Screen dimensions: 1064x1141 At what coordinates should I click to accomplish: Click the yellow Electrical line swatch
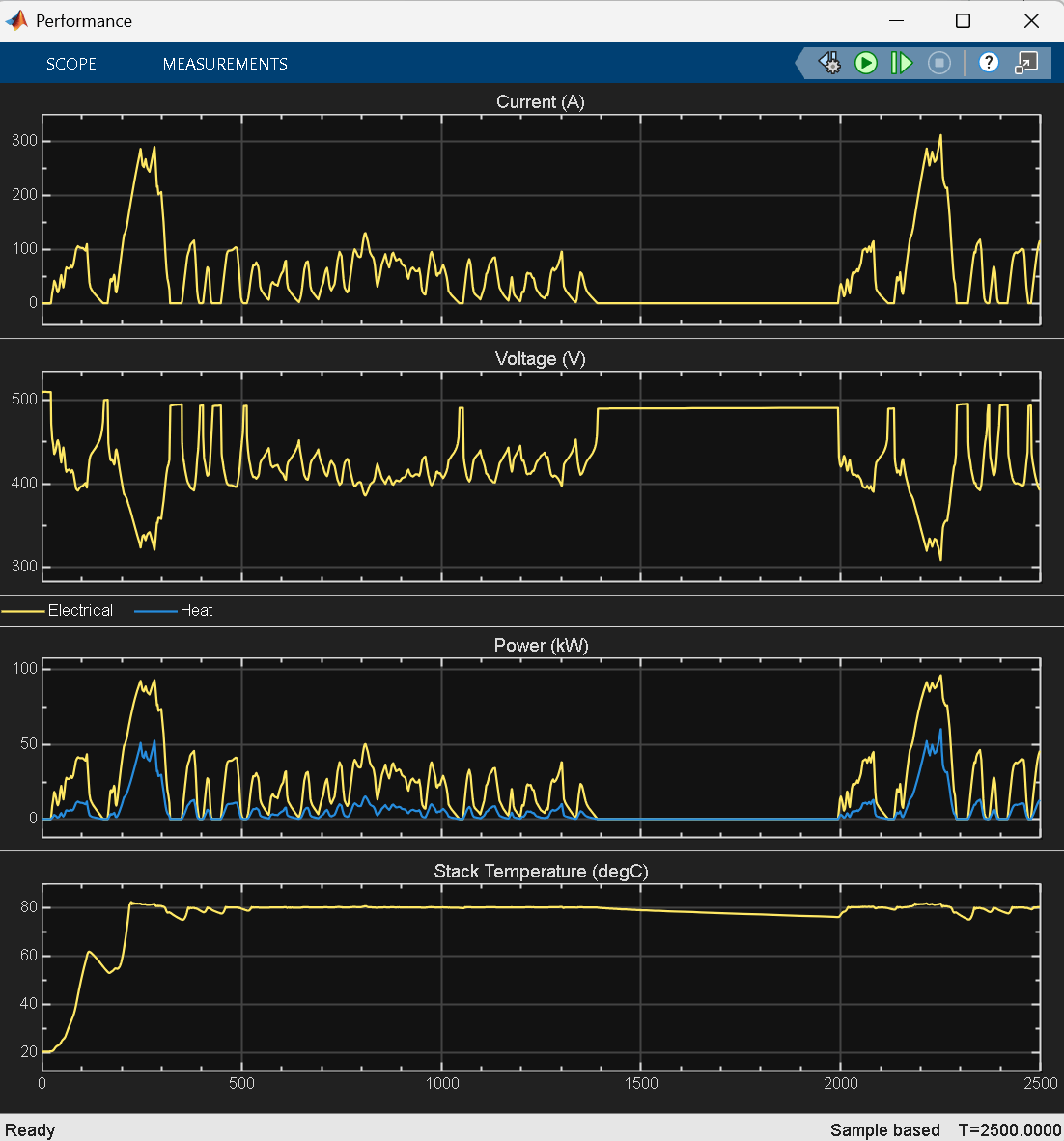(23, 611)
